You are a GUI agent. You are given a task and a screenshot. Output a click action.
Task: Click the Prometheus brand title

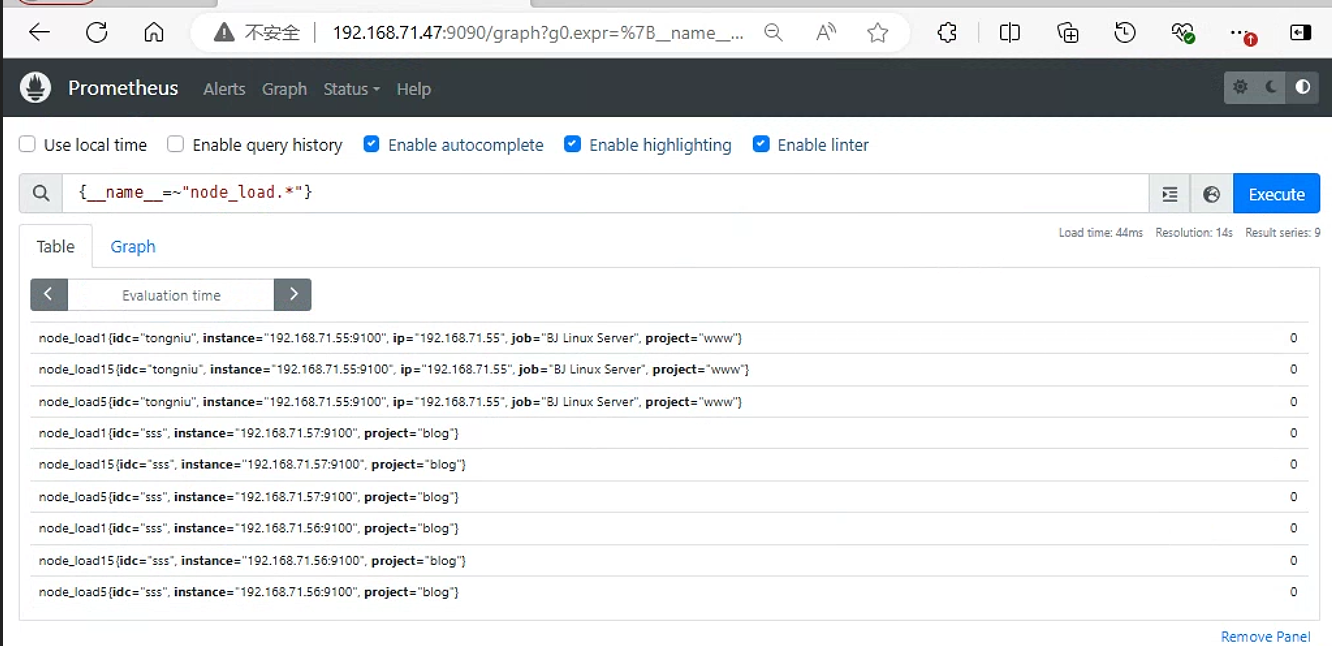coord(123,88)
